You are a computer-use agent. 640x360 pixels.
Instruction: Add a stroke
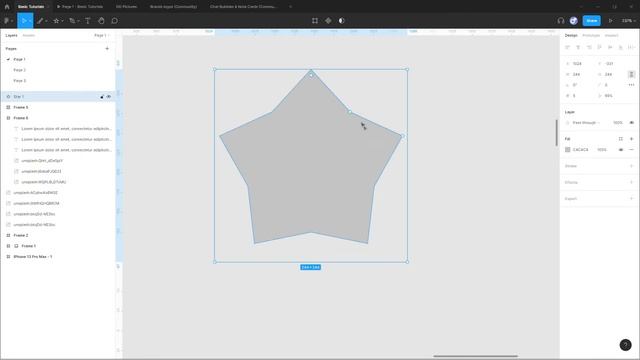[x=631, y=166]
